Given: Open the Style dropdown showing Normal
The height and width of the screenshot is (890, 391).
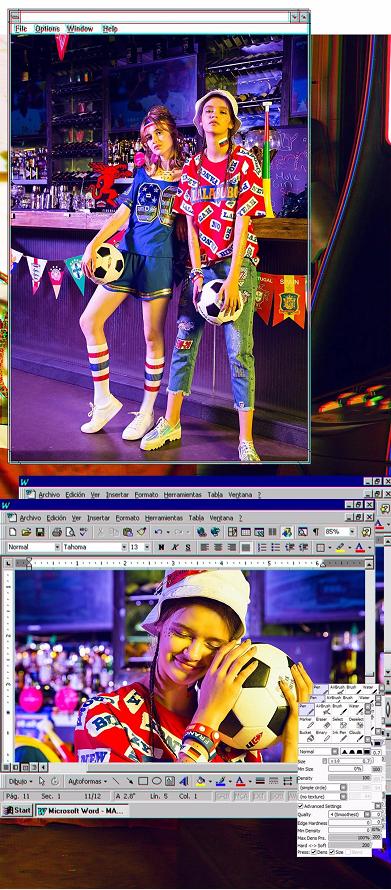Looking at the screenshot, I should click(57, 547).
